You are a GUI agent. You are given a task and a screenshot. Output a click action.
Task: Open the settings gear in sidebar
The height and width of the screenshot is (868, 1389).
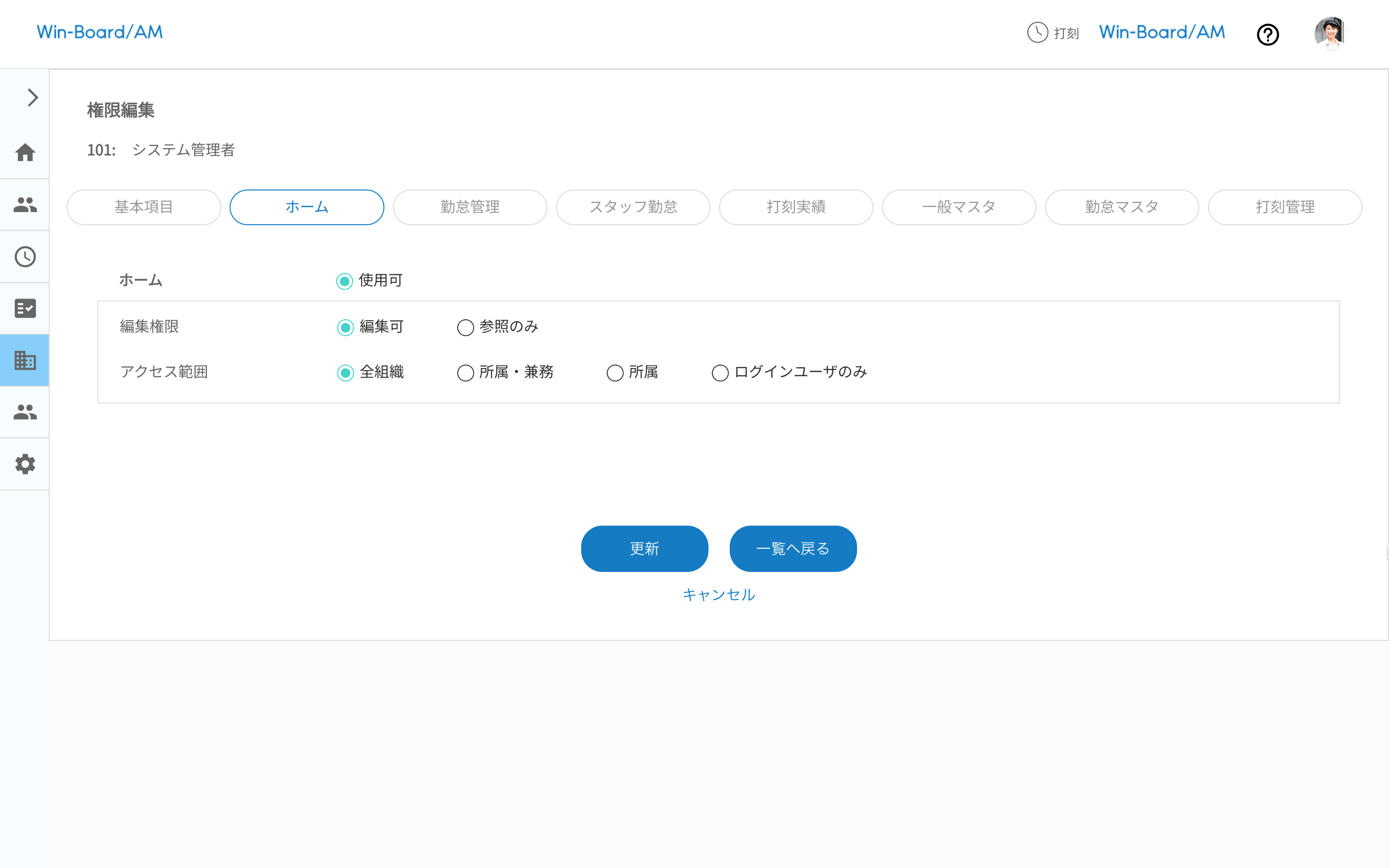[25, 464]
